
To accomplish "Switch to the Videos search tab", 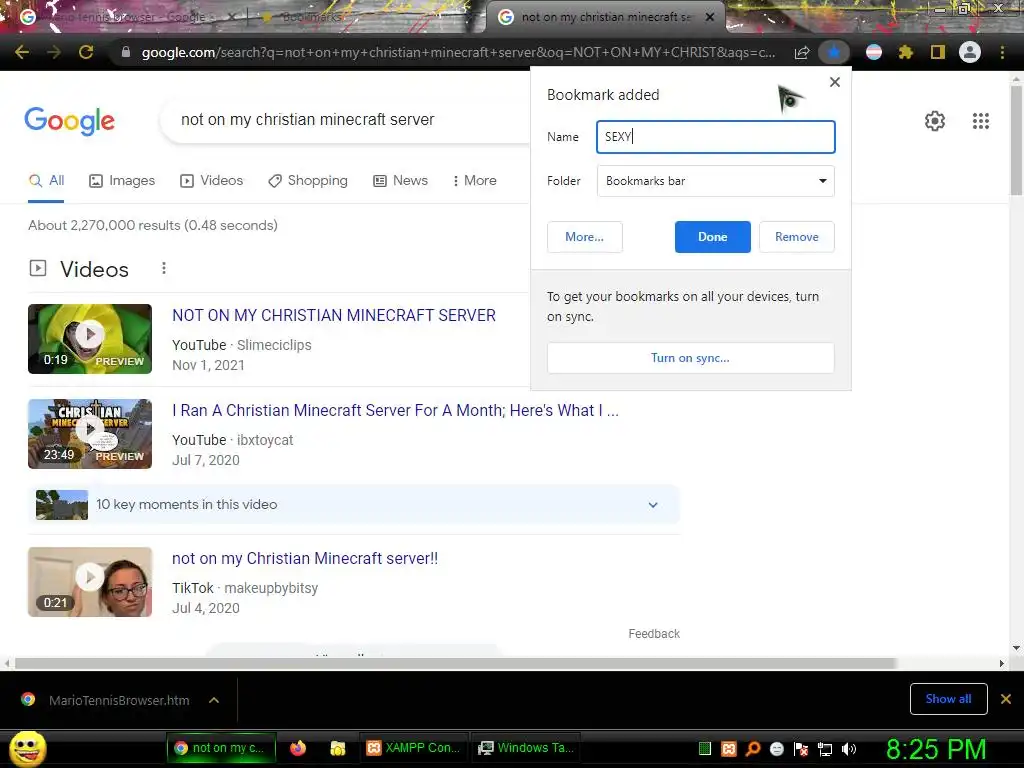I will coord(212,181).
